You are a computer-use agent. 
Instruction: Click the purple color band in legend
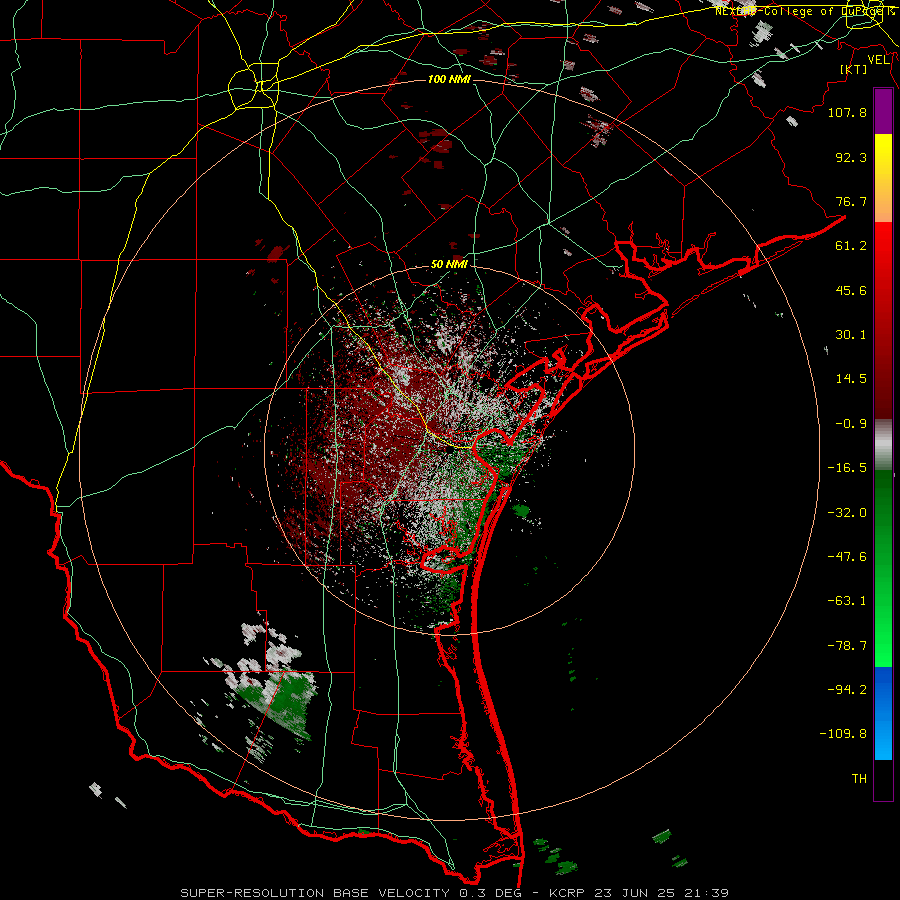coord(883,112)
